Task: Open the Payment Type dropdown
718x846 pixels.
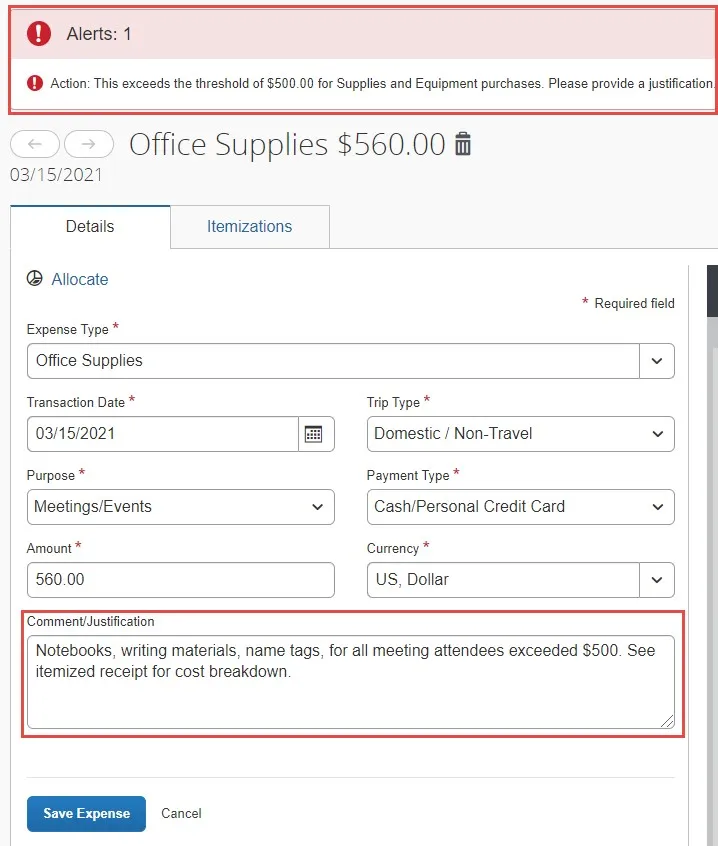Action: coord(521,507)
